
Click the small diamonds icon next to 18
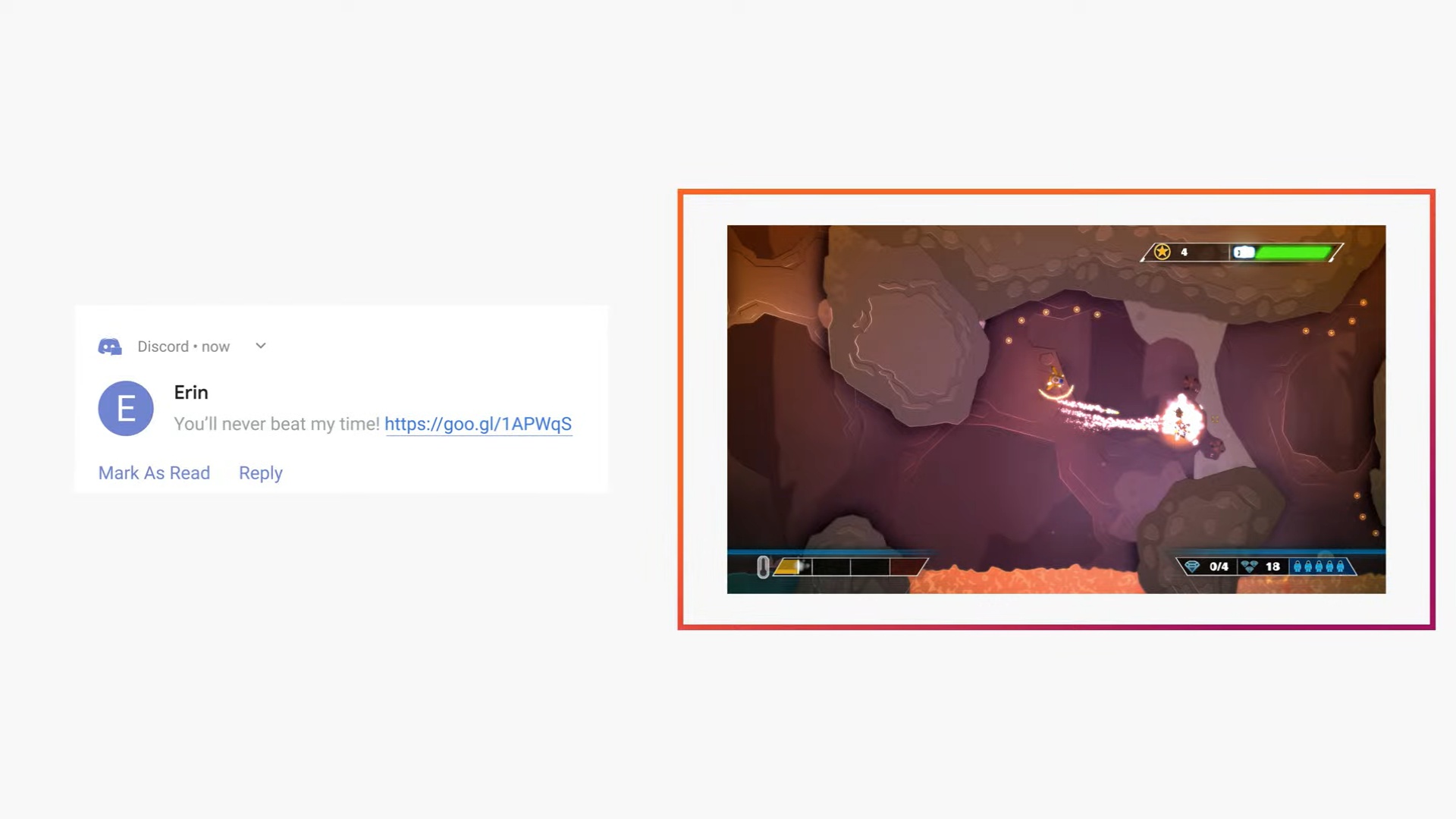click(x=1250, y=566)
